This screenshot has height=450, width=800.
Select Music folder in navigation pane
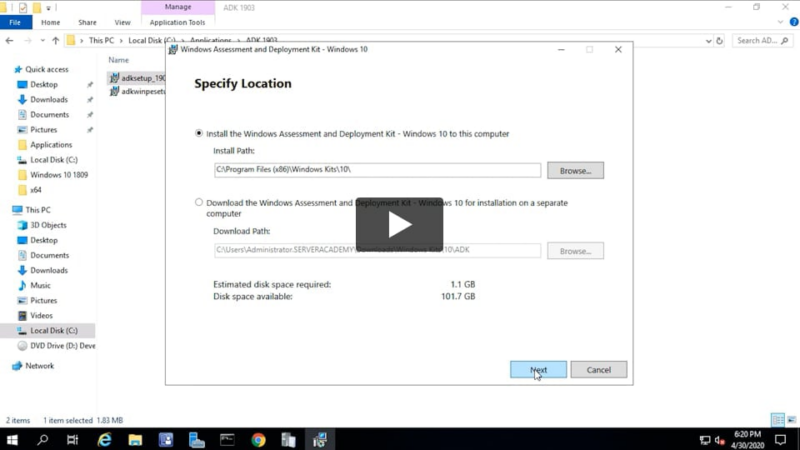(x=40, y=285)
